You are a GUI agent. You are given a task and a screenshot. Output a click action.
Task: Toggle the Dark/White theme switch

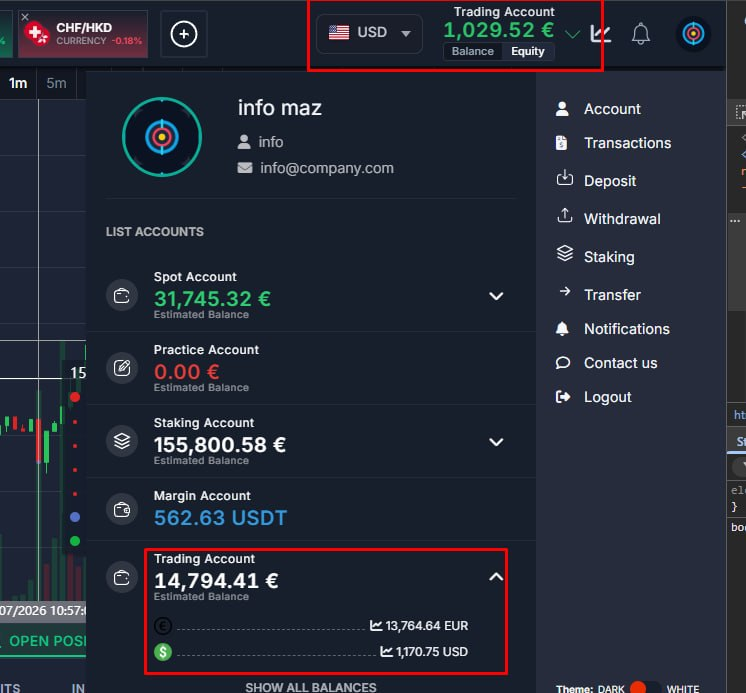pyautogui.click(x=645, y=688)
